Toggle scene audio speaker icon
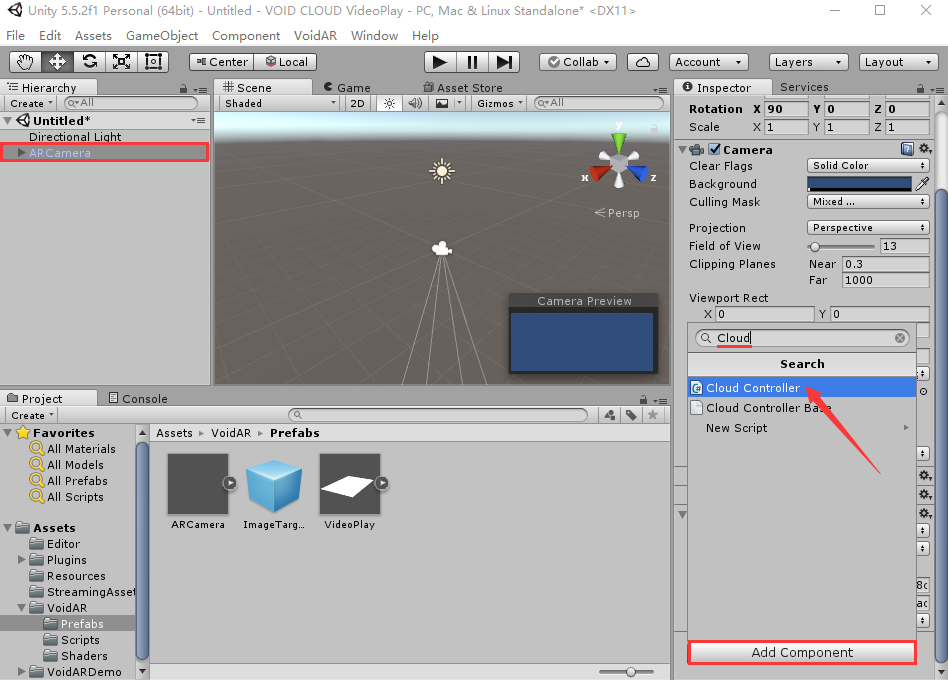Image resolution: width=948 pixels, height=680 pixels. pyautogui.click(x=415, y=103)
